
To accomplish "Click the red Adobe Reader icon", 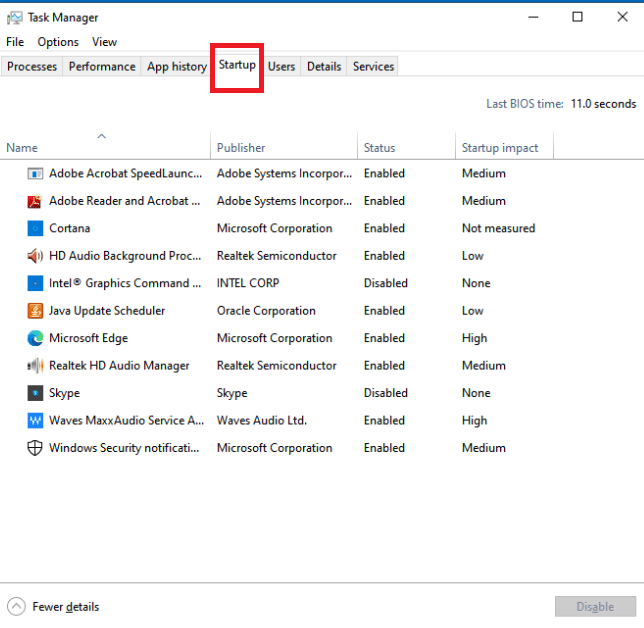I will coord(35,201).
